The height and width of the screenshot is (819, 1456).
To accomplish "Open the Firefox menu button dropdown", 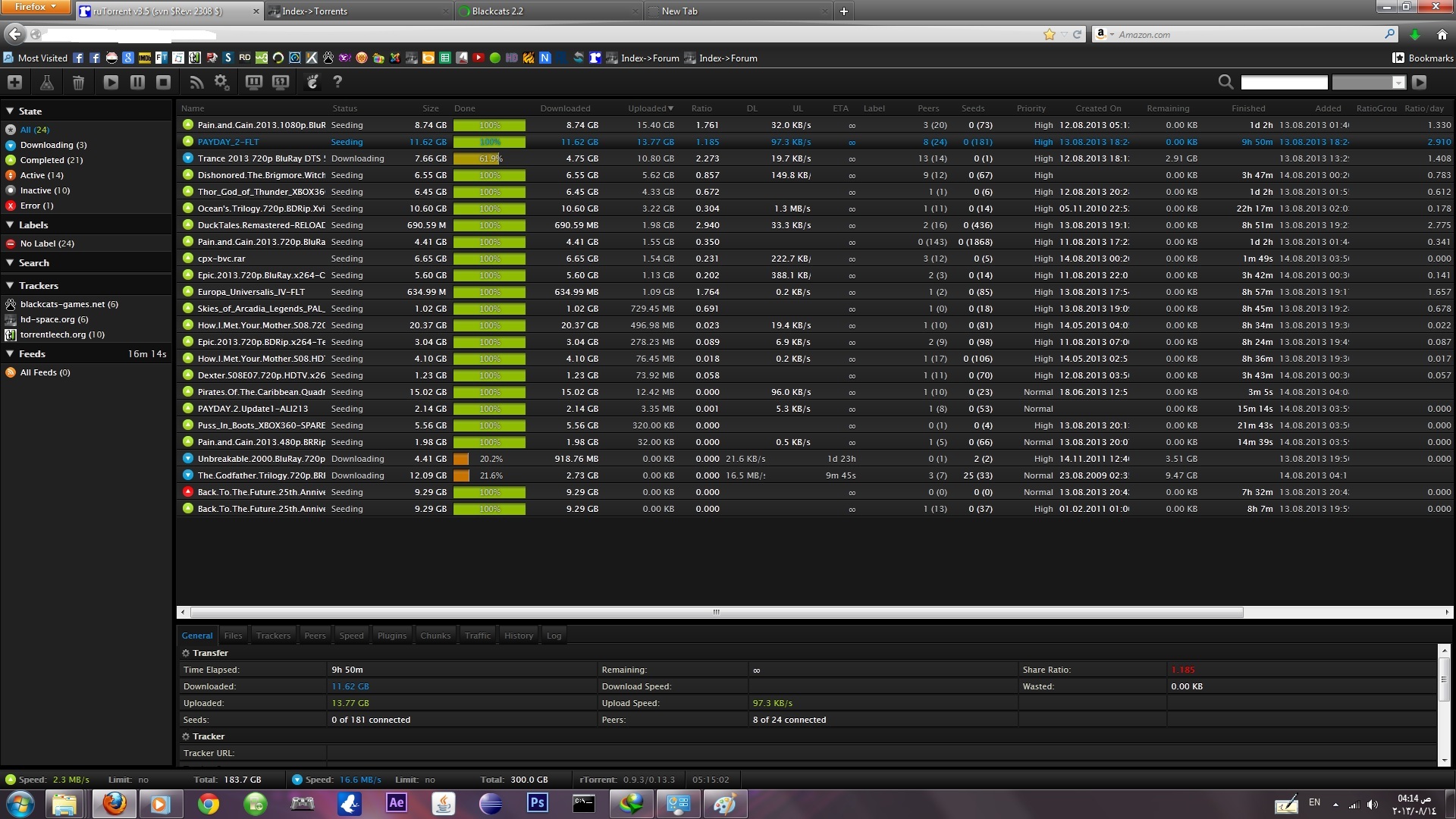I will click(36, 7).
